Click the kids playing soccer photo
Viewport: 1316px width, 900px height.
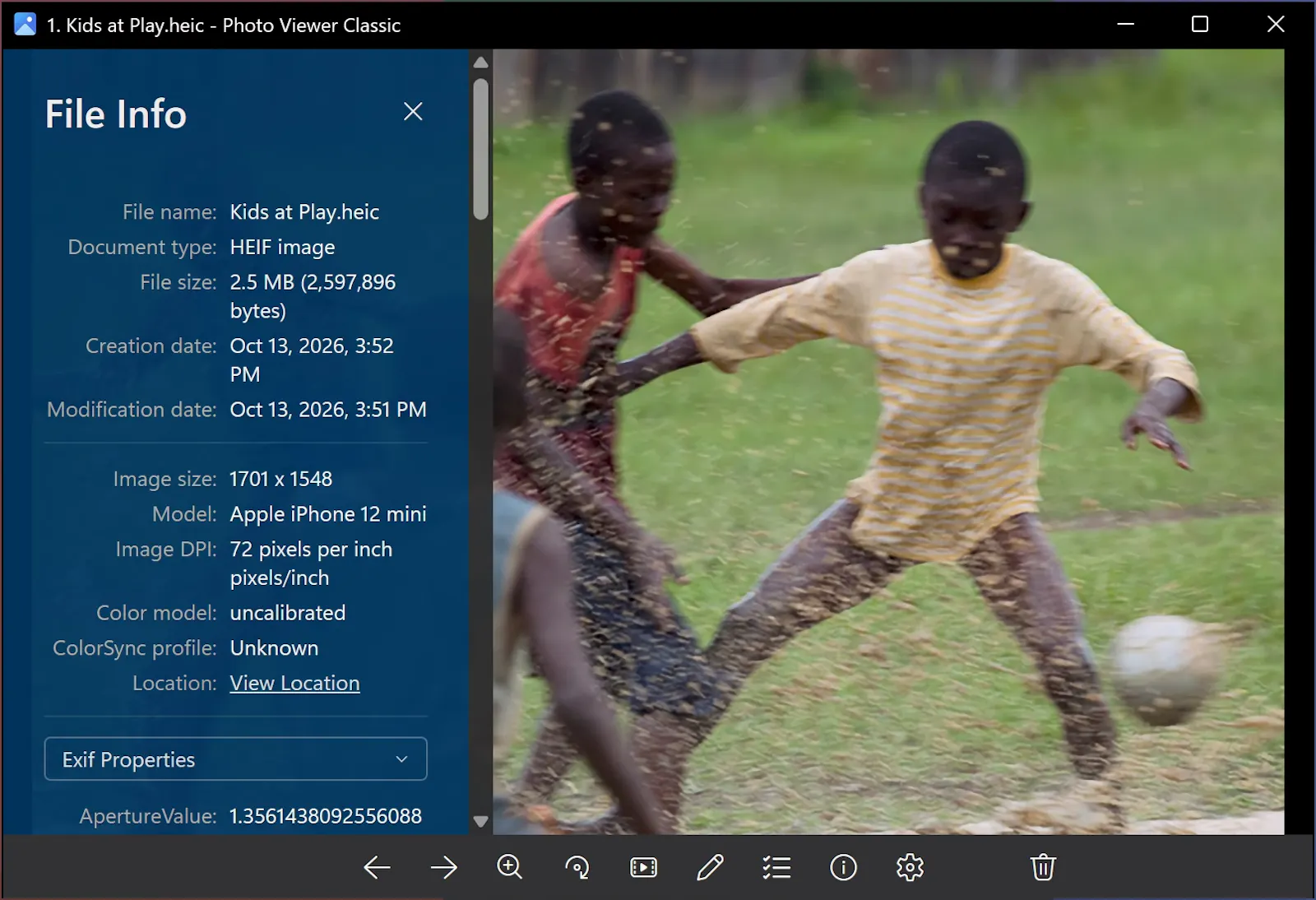click(x=888, y=442)
